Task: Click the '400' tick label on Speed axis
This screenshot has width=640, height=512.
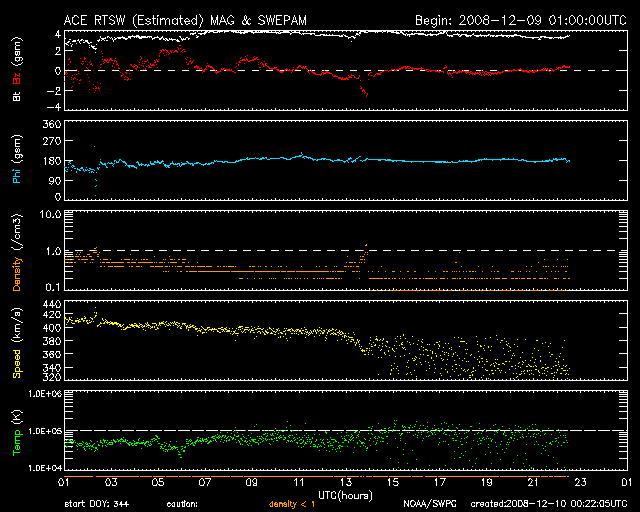Action: [x=52, y=328]
